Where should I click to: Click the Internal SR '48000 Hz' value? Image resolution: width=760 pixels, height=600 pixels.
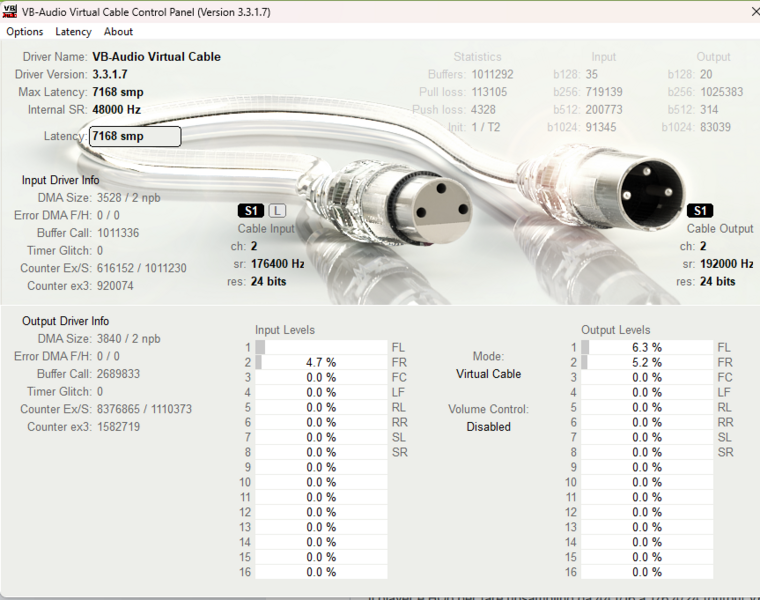pyautogui.click(x=116, y=110)
